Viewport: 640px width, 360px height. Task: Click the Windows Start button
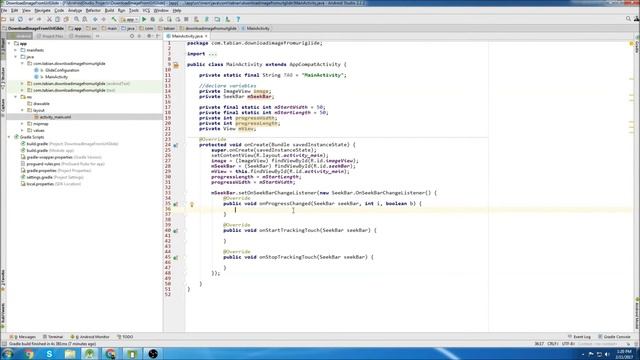pos(7,354)
